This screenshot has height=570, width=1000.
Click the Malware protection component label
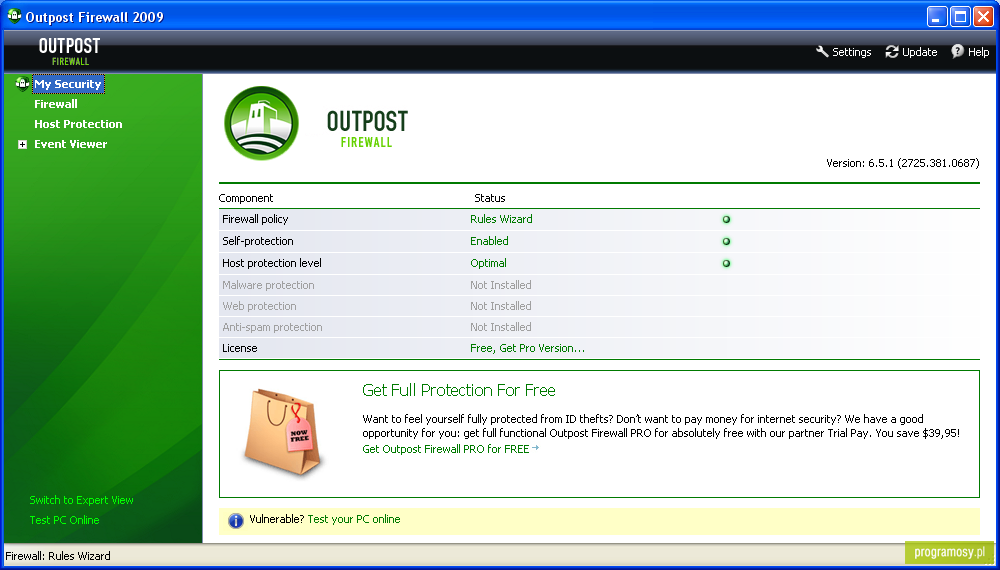coord(268,285)
